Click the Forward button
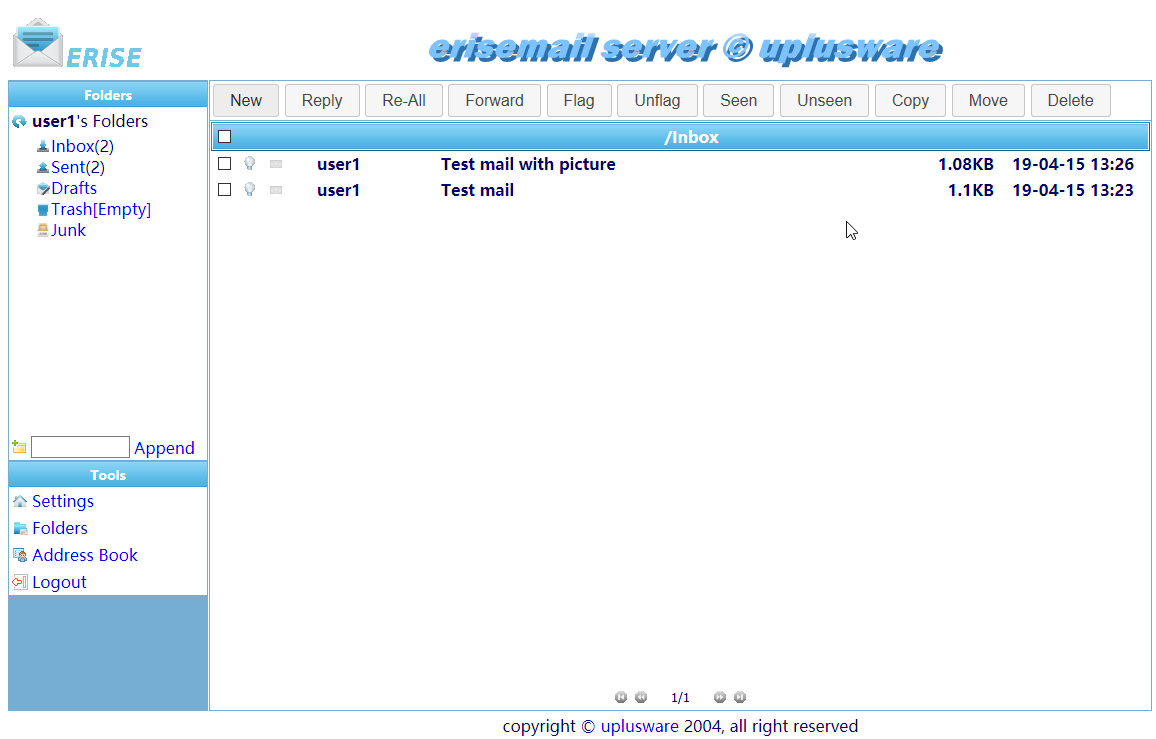The image size is (1156, 739). [x=495, y=100]
